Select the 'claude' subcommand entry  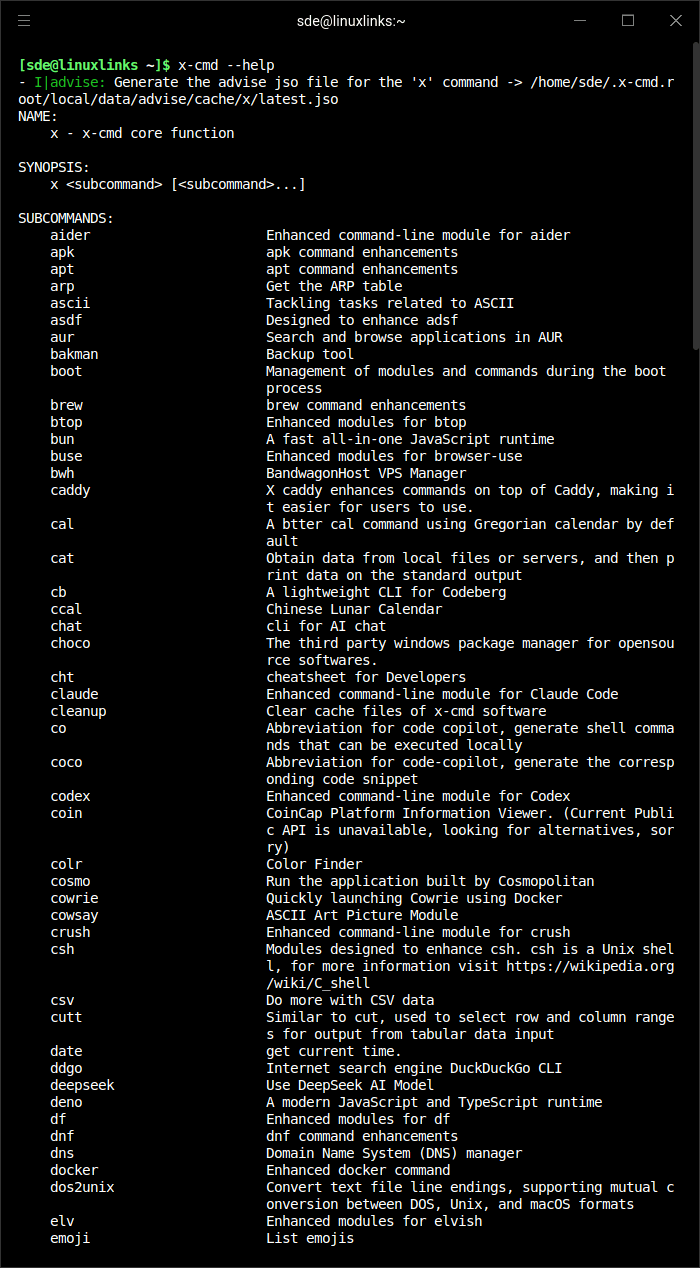74,694
